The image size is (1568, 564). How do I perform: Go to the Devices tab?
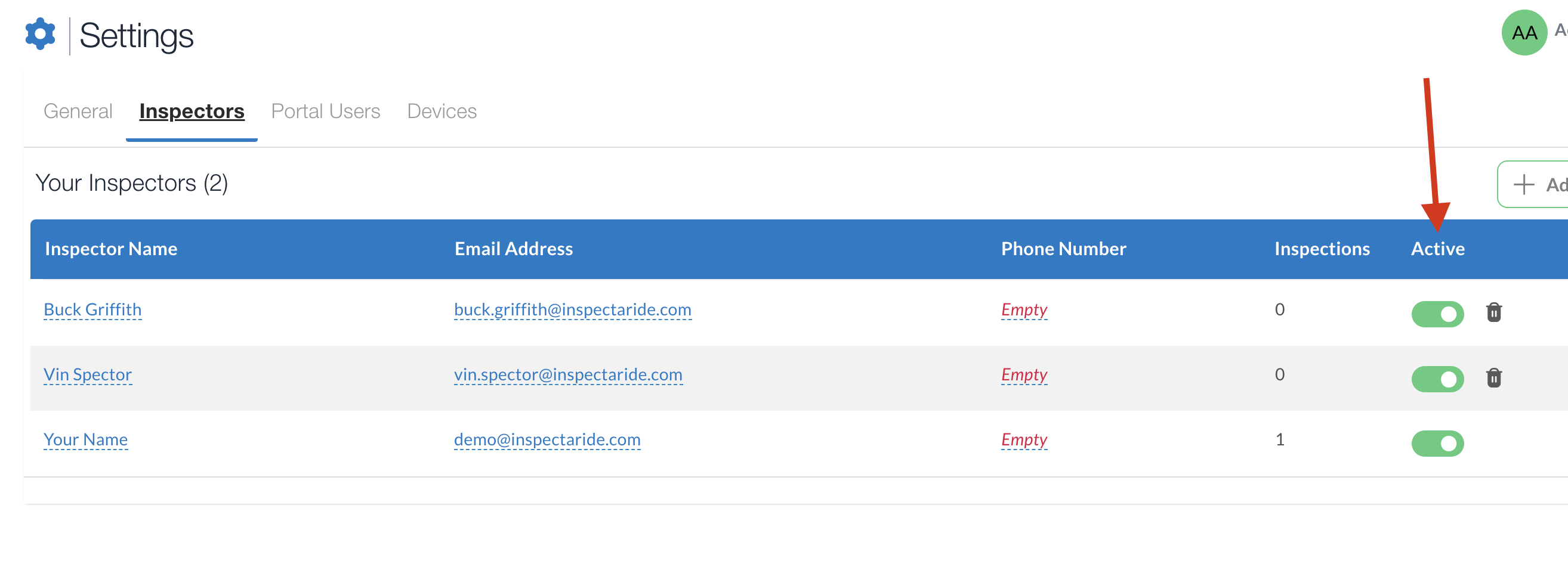point(442,111)
